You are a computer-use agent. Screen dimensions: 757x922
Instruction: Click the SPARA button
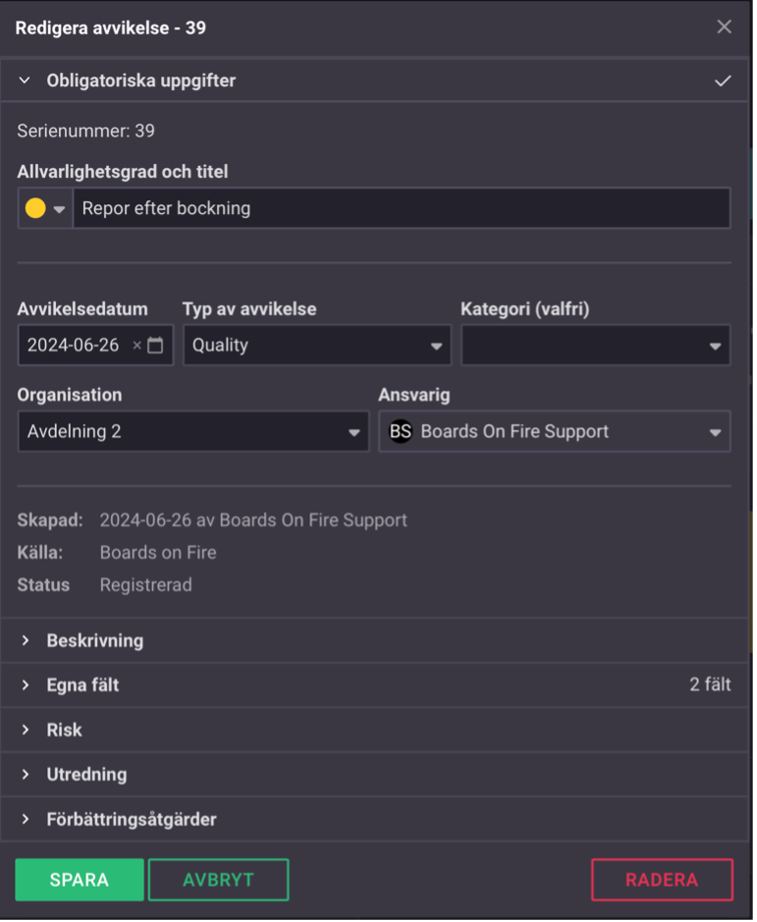tap(79, 880)
